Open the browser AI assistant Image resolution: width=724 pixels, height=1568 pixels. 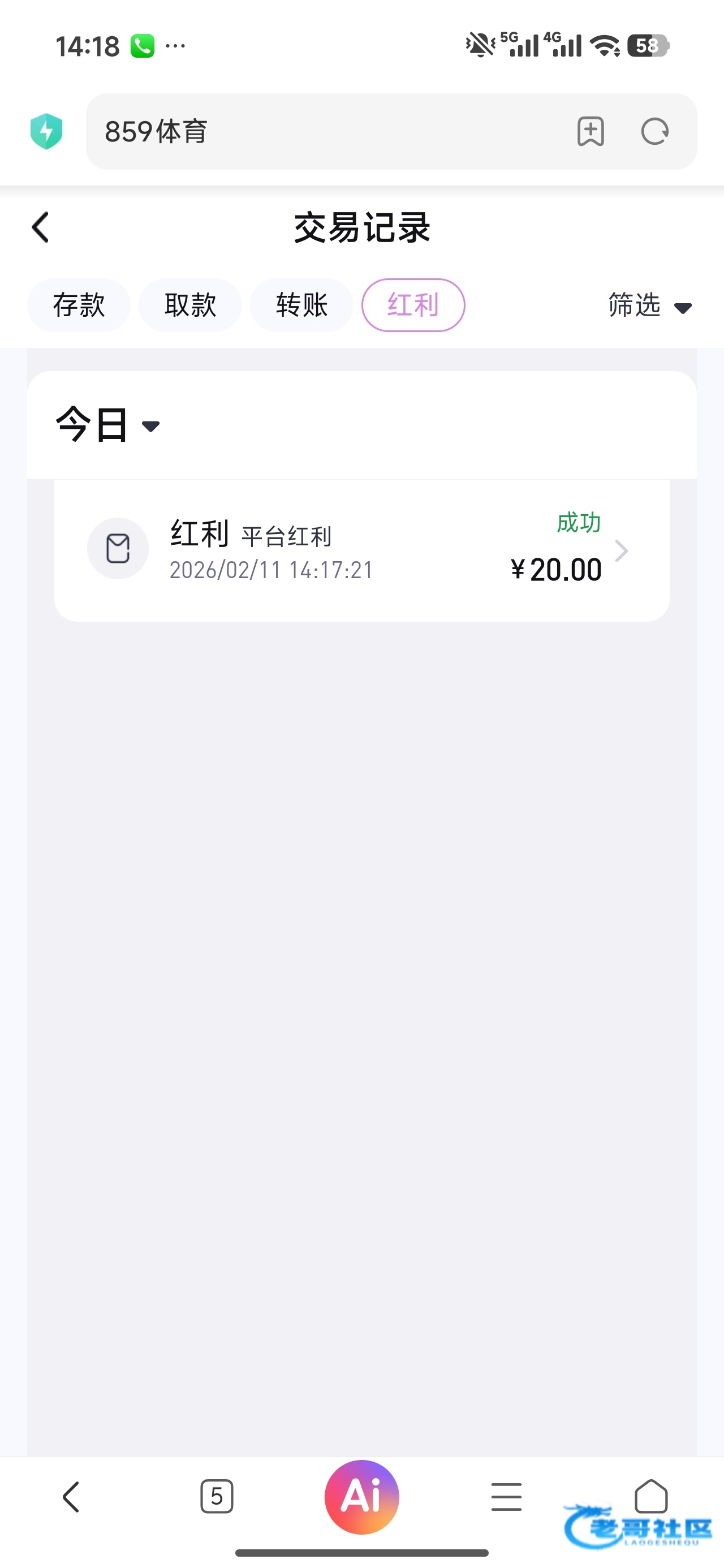coord(361,1497)
